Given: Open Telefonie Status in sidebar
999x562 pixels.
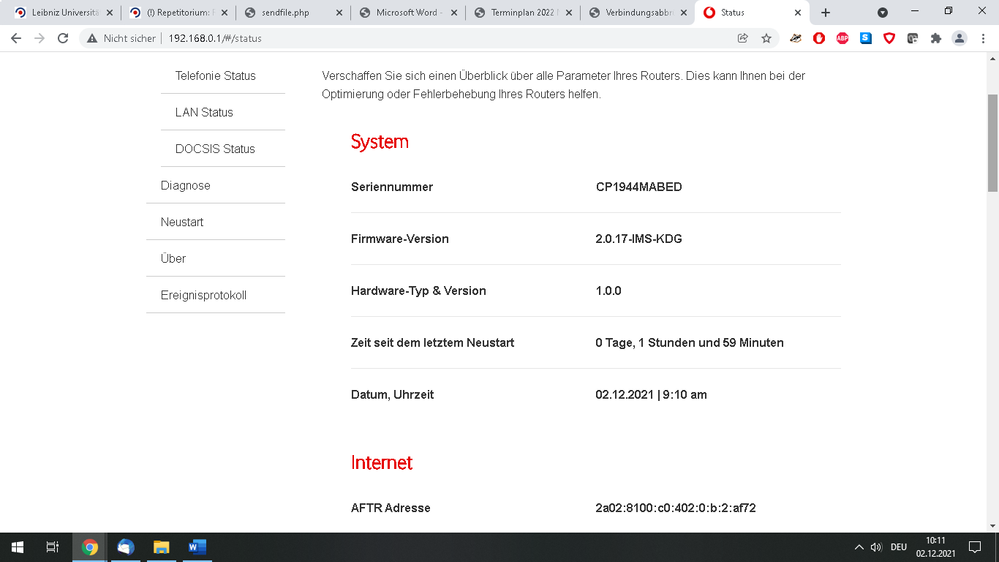Looking at the screenshot, I should click(215, 76).
